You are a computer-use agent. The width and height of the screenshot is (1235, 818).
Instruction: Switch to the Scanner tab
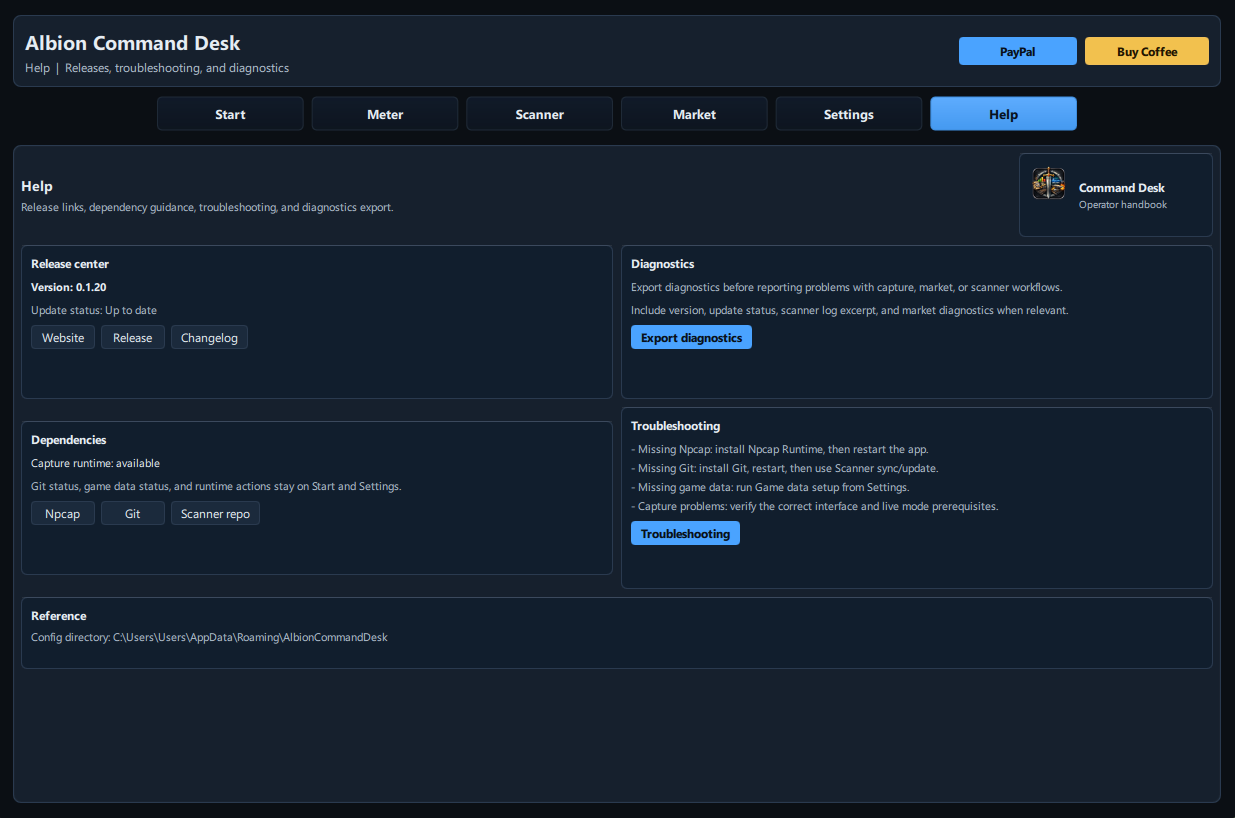[x=539, y=113]
